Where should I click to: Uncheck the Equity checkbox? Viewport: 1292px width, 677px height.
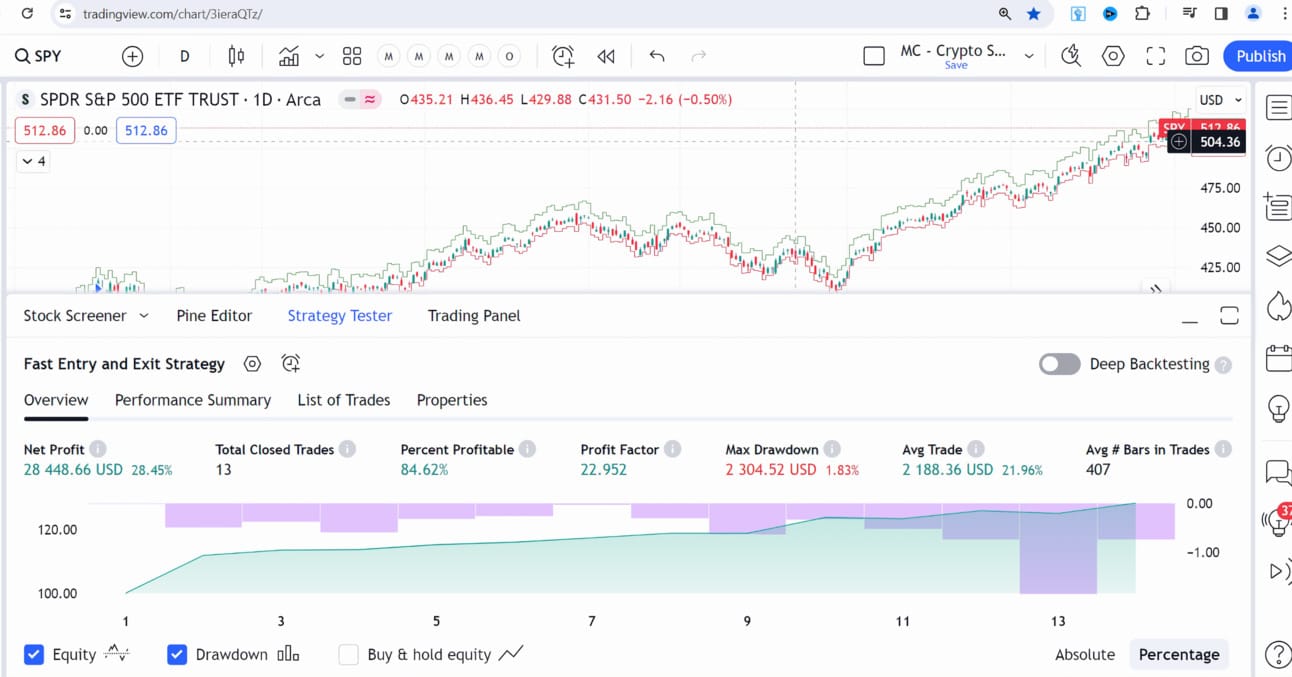point(34,655)
